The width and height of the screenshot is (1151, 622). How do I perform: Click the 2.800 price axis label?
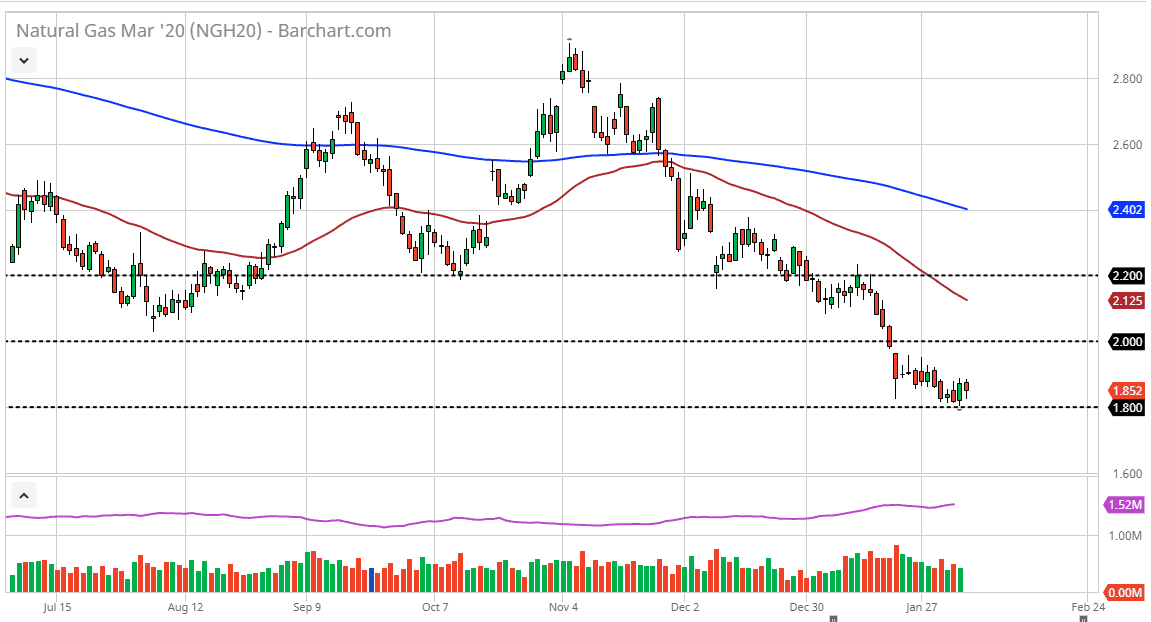tap(1125, 79)
